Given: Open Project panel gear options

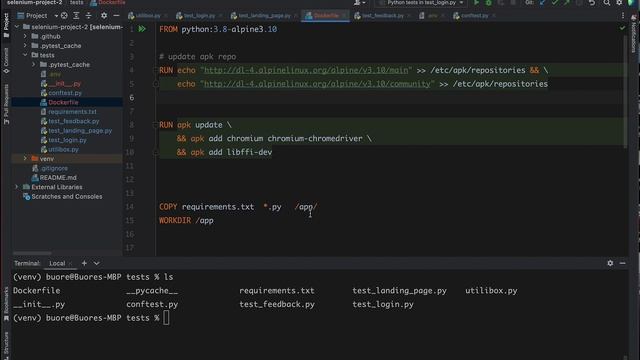Looking at the screenshot, I should click(104, 16).
